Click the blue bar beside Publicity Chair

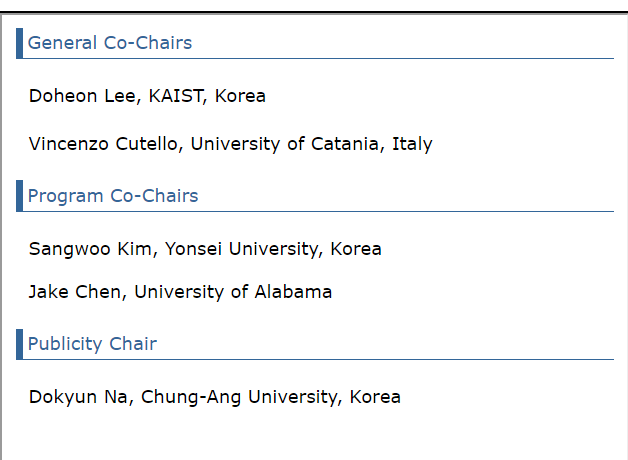pyautogui.click(x=19, y=344)
